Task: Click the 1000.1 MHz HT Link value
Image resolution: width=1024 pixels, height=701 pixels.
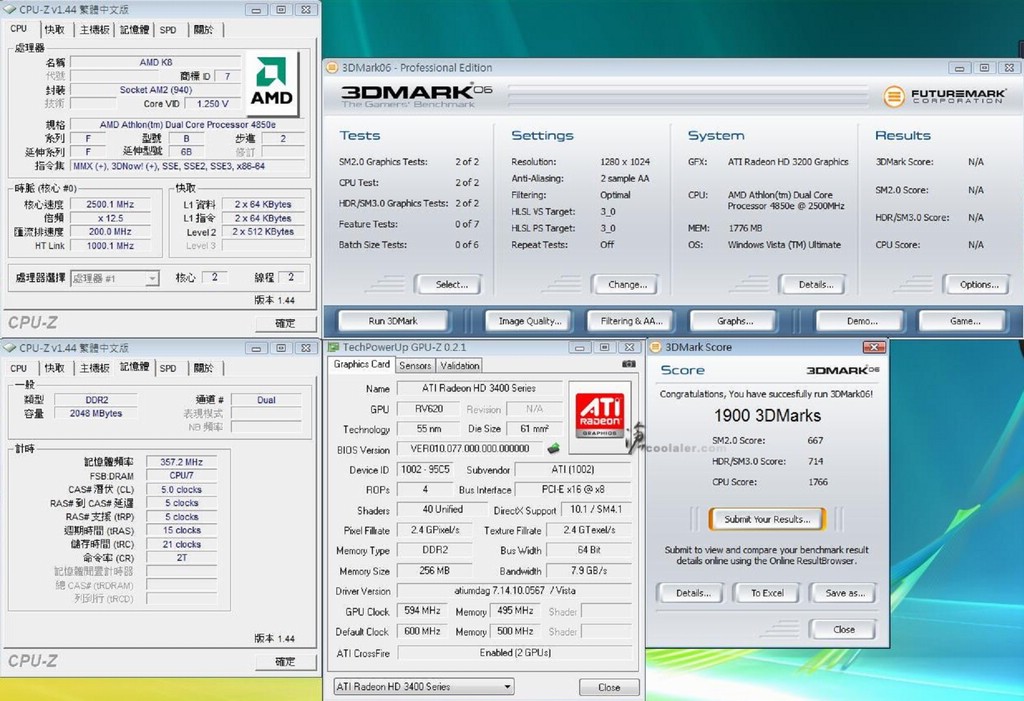Action: (110, 246)
